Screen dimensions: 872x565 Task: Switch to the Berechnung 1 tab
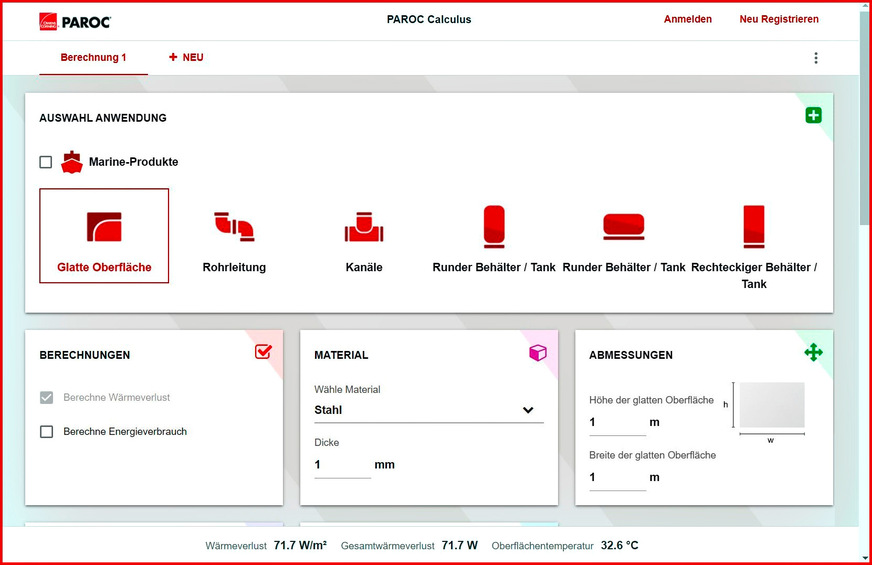pyautogui.click(x=93, y=57)
